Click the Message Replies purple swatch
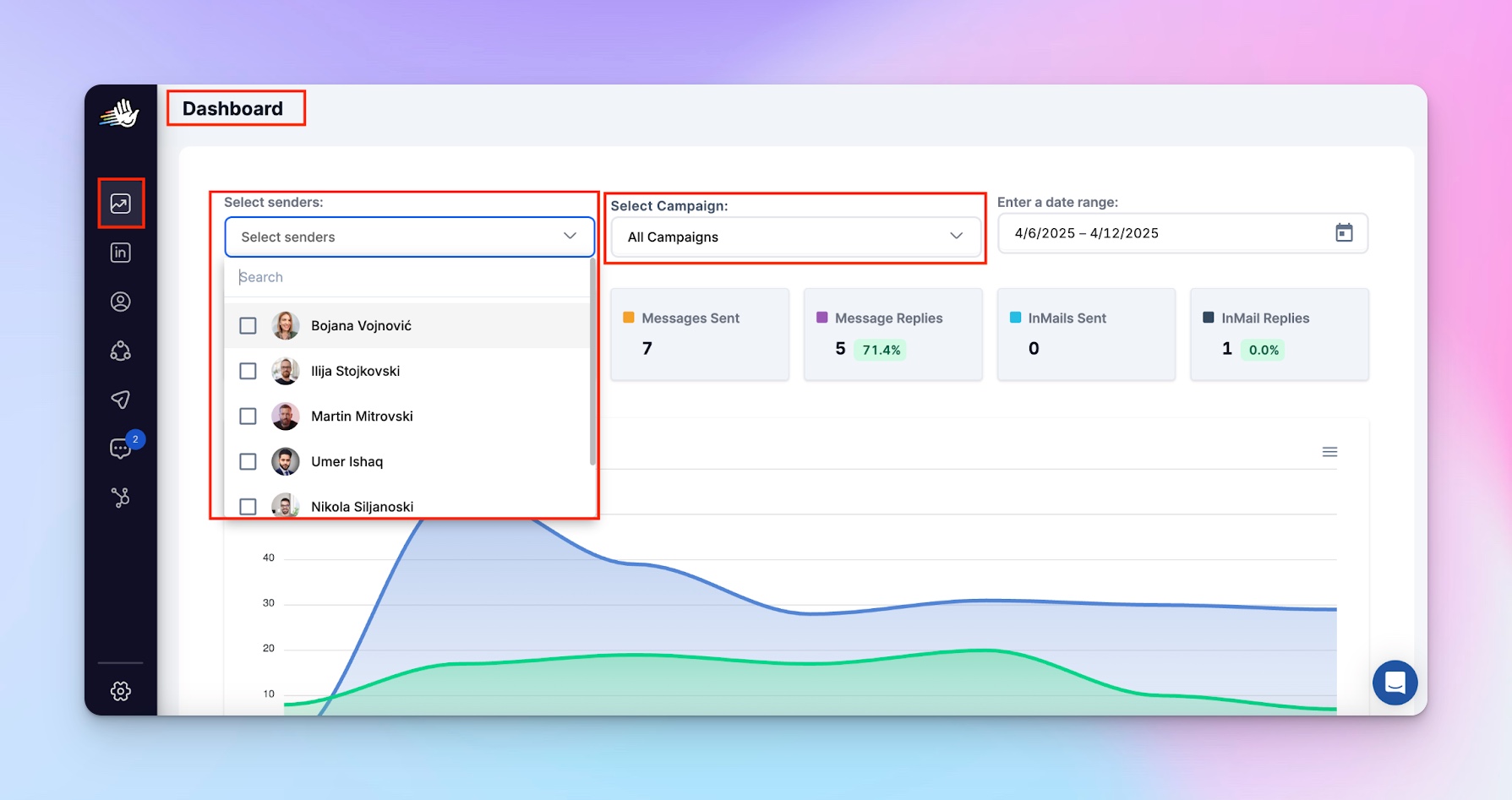 [822, 318]
